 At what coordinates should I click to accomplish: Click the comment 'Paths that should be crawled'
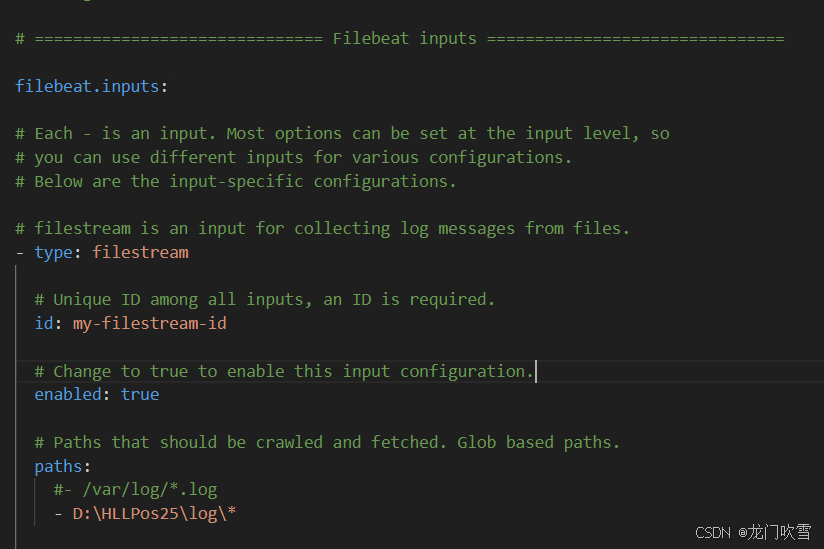[x=327, y=442]
